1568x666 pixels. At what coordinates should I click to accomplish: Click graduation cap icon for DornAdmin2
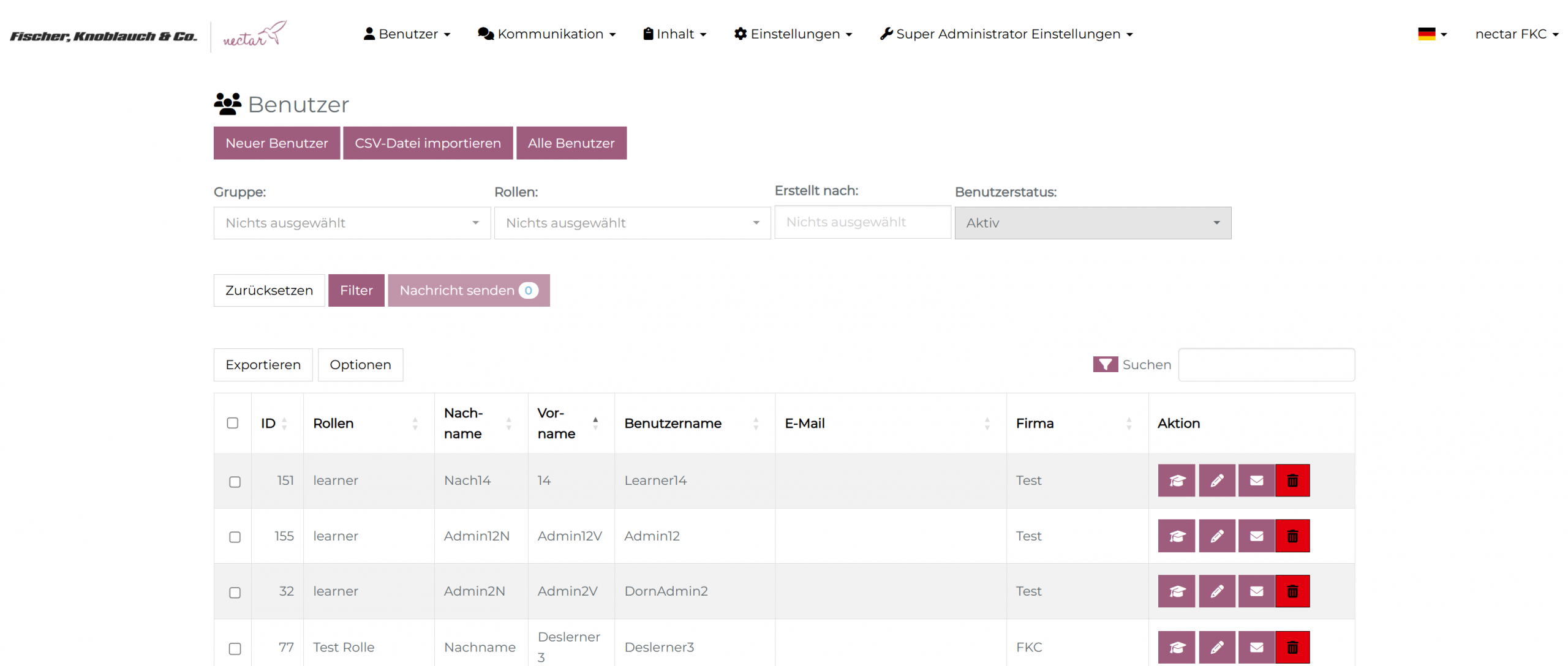(x=1175, y=591)
